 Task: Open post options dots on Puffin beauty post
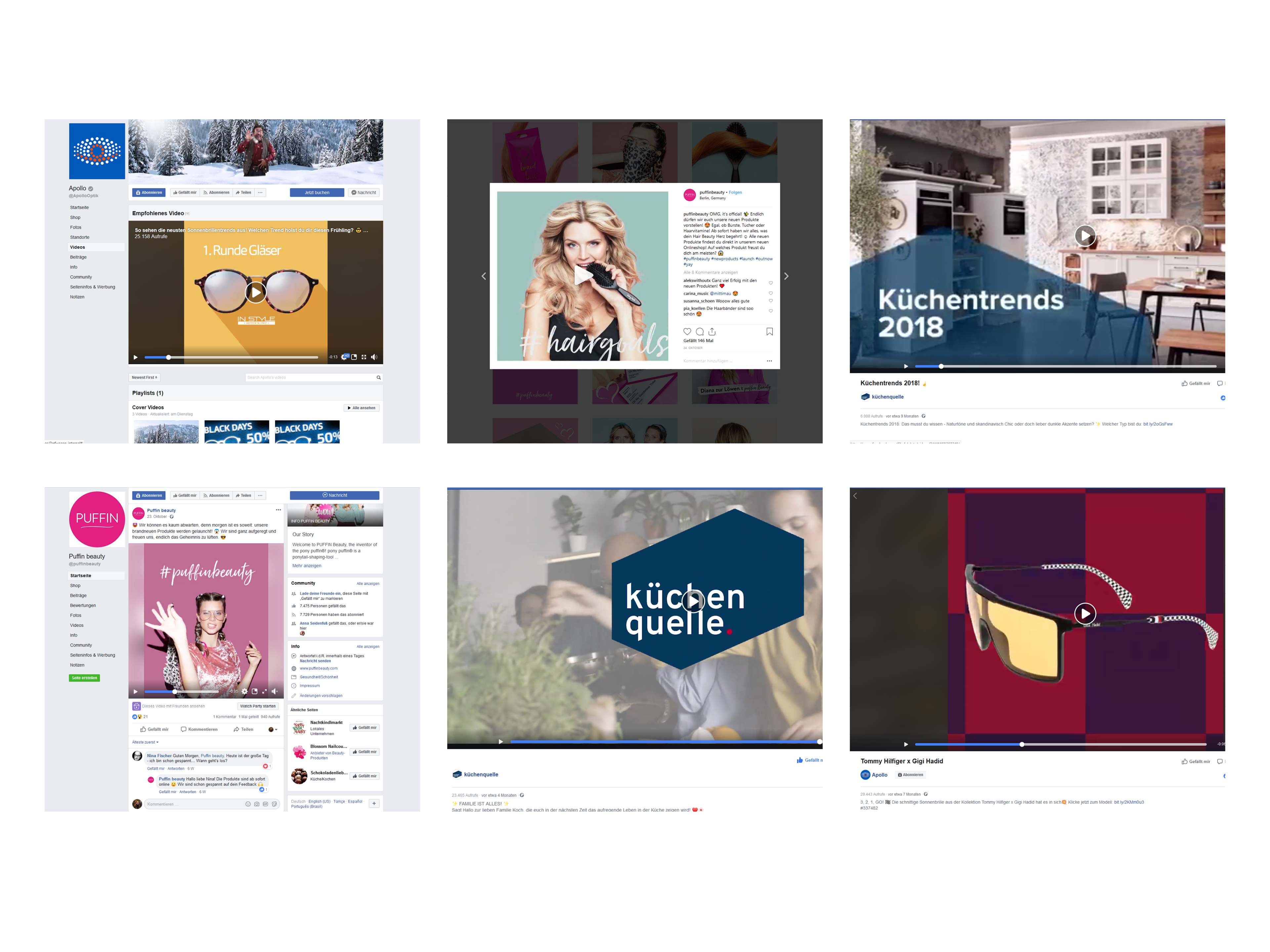[278, 510]
